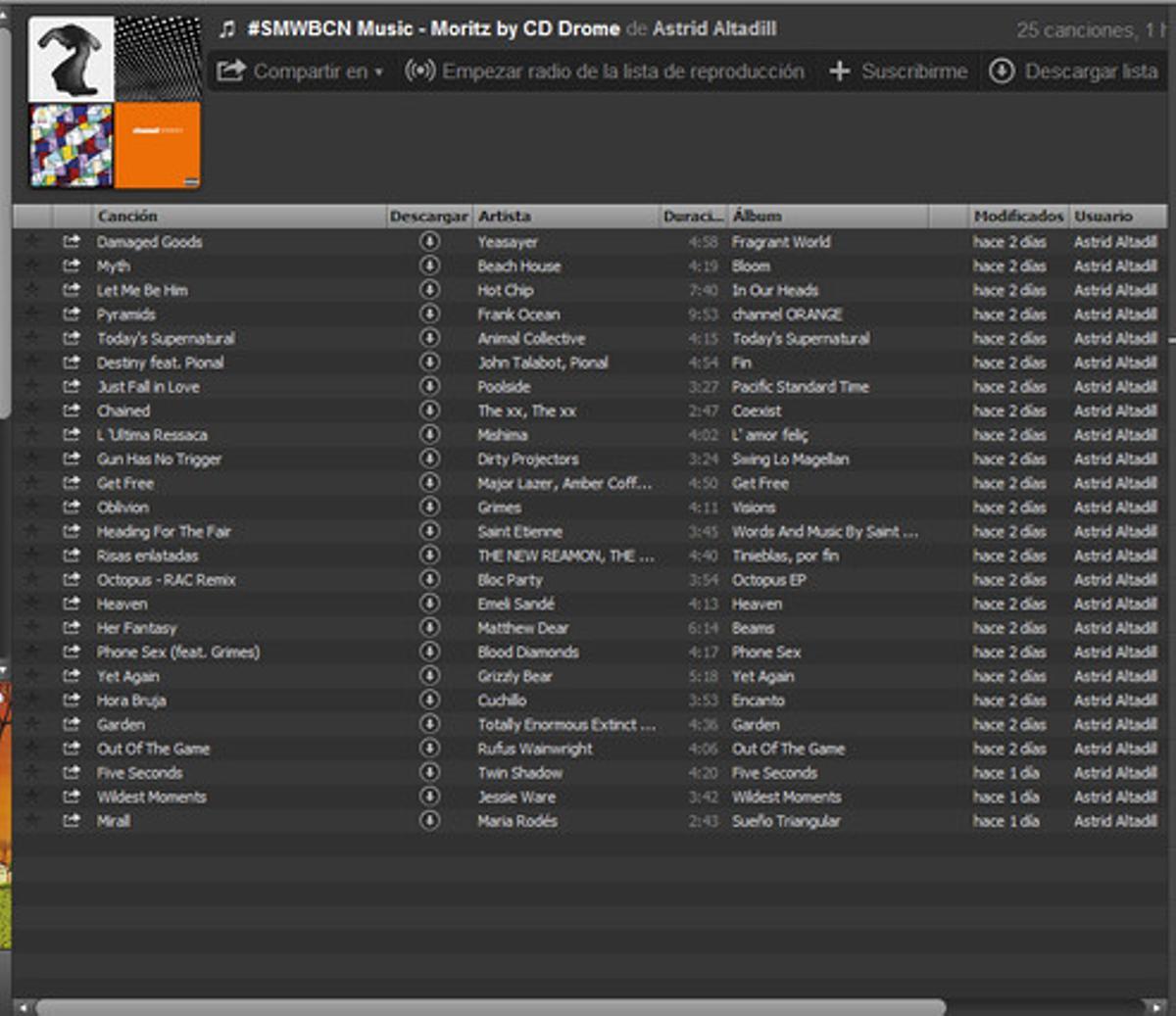Click the white album cover thumbnail

71,59
